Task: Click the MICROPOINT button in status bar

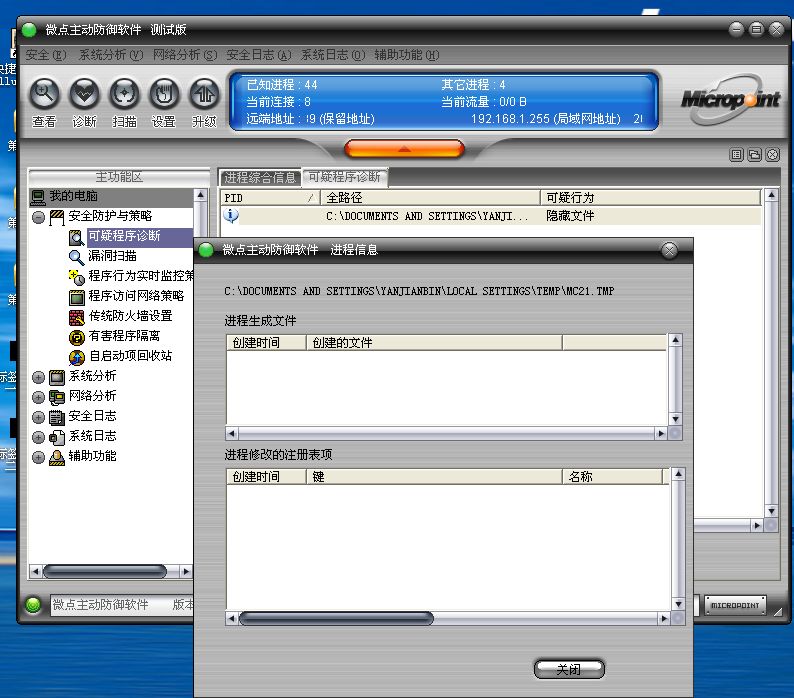Action: 735,605
